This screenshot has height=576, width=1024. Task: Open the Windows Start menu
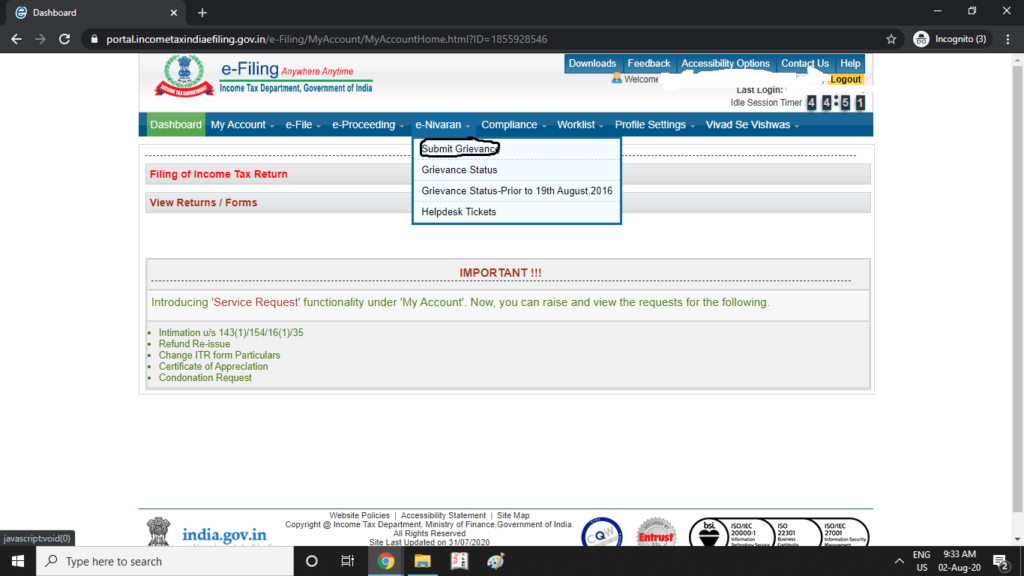click(18, 561)
